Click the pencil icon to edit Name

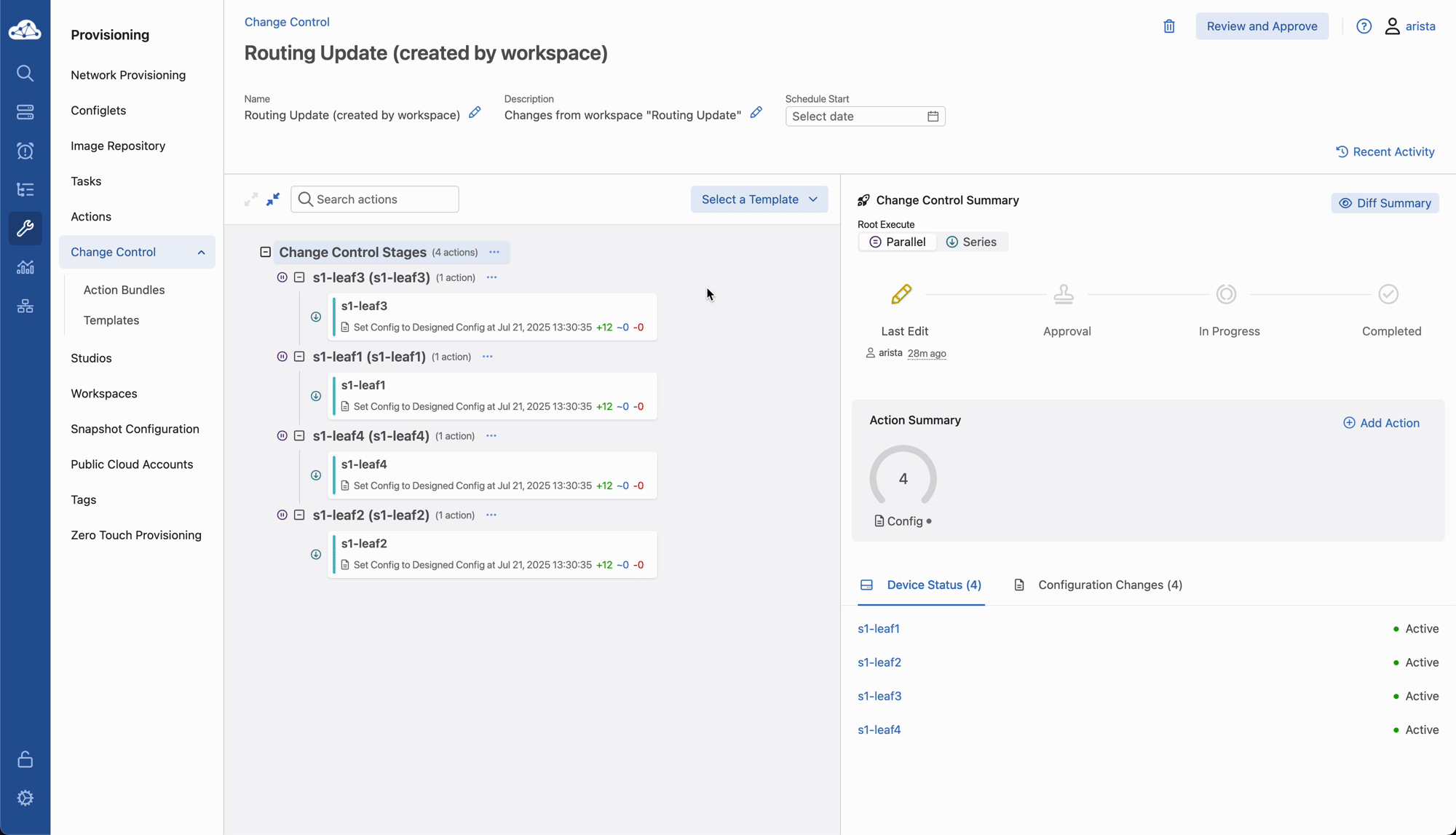pyautogui.click(x=475, y=113)
